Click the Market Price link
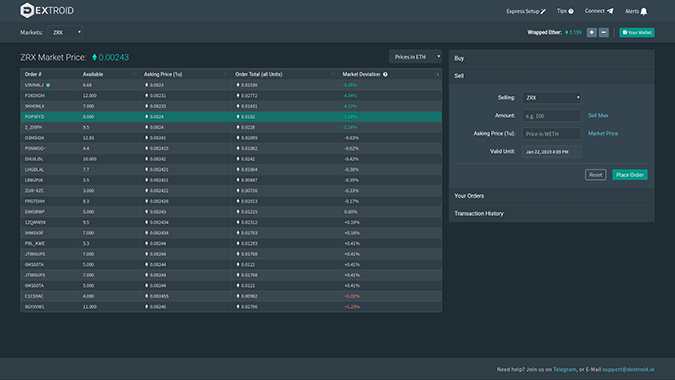 (603, 133)
